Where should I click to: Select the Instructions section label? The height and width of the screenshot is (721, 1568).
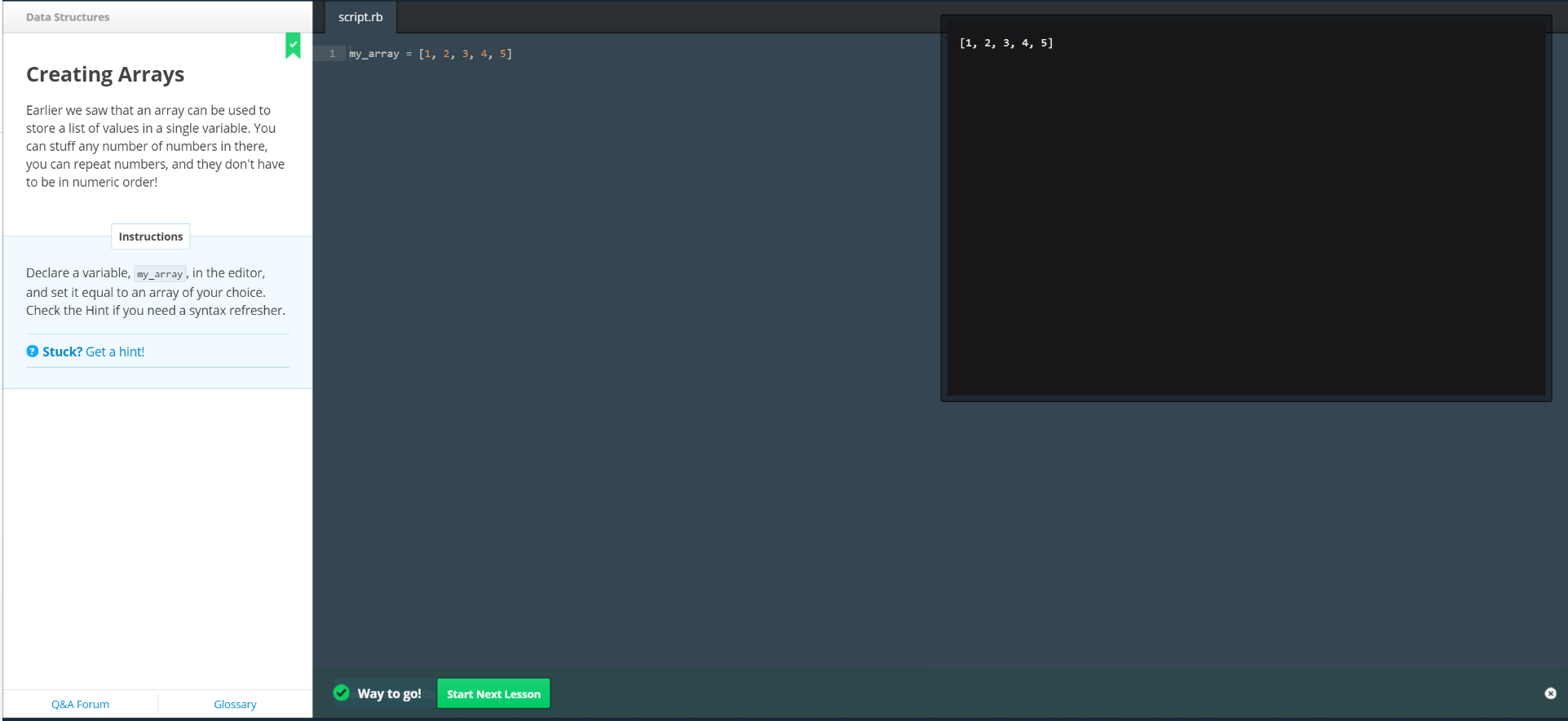coord(151,237)
